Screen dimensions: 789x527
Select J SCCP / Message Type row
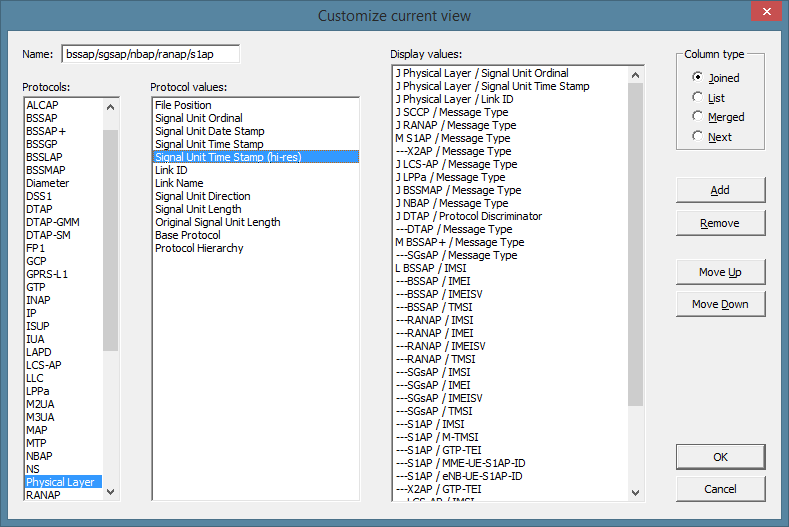(x=510, y=112)
